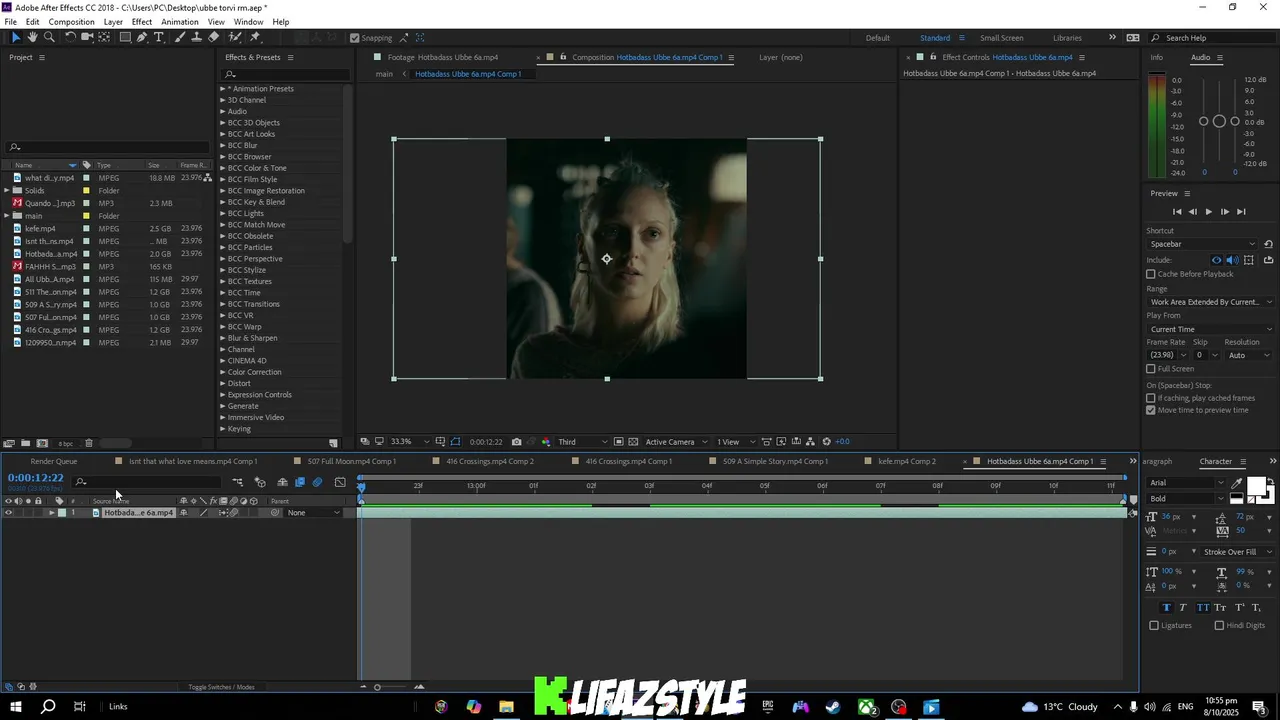1280x720 pixels.
Task: Open the Third resolution dropdown
Action: click(583, 441)
